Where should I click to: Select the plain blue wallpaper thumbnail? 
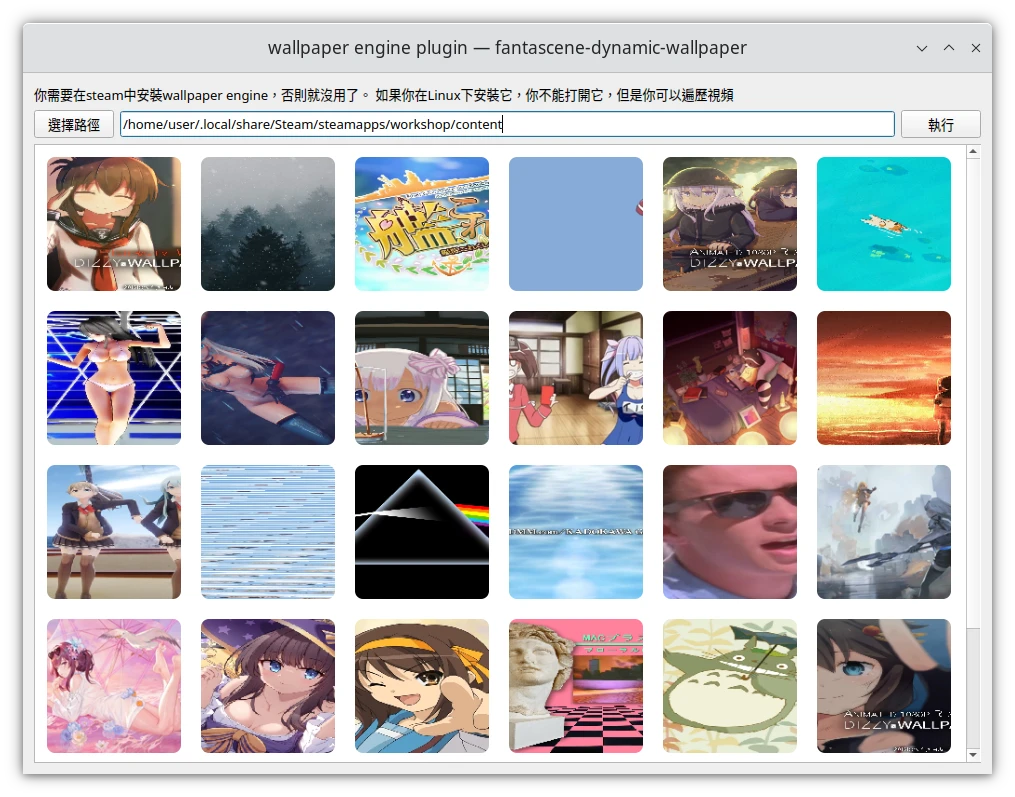click(x=576, y=224)
